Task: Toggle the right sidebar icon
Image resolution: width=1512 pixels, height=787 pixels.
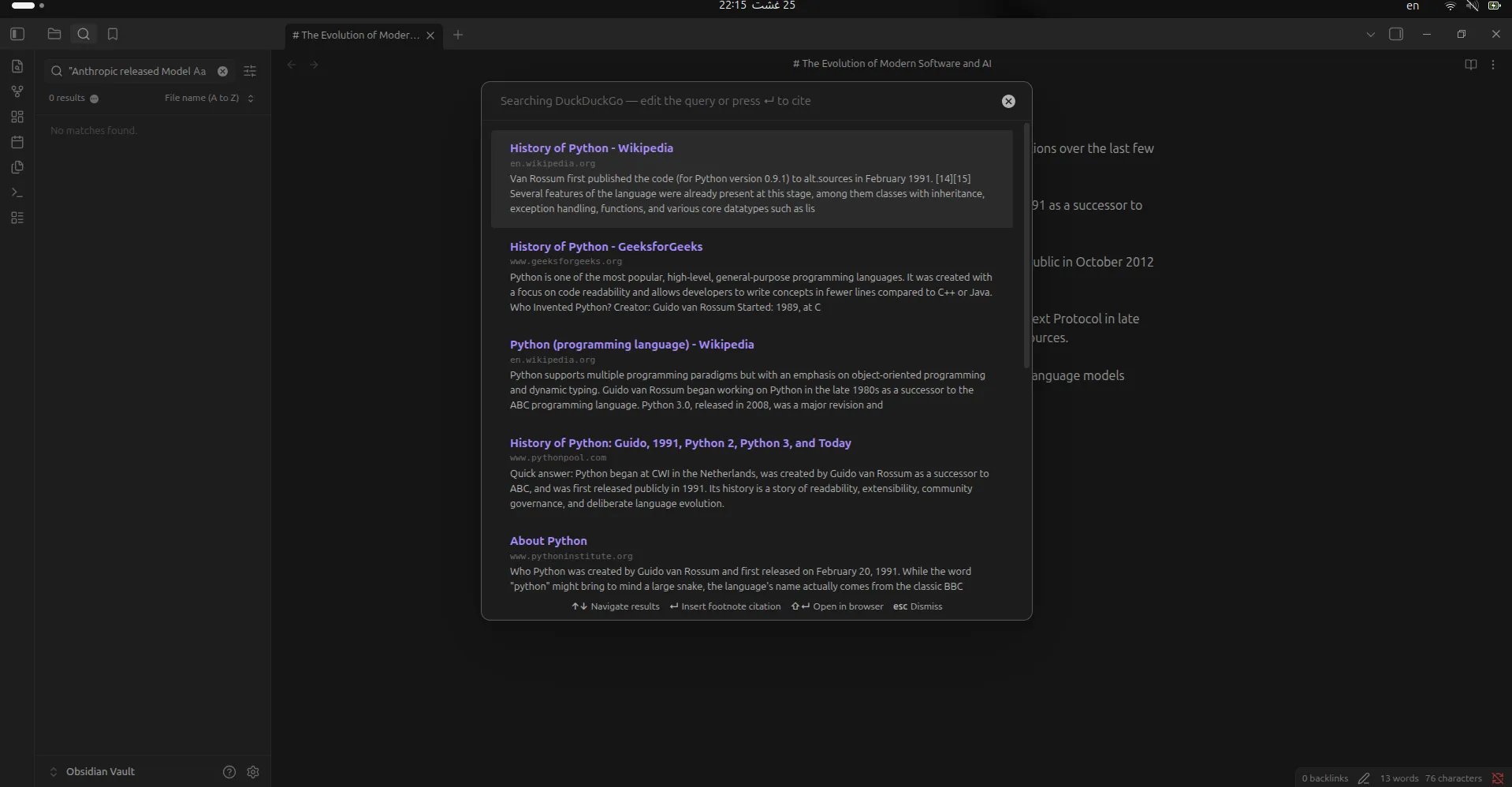Action: coord(1396,34)
